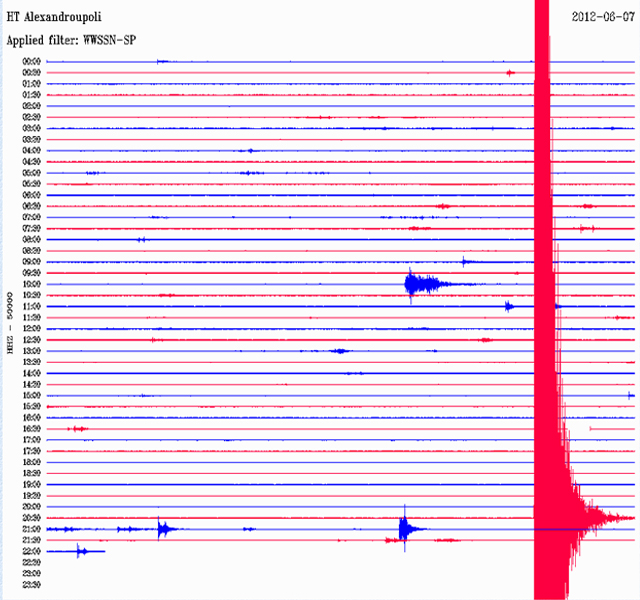Click the blue burst on 13:00 trace
This screenshot has height=600, width=640.
tap(340, 351)
